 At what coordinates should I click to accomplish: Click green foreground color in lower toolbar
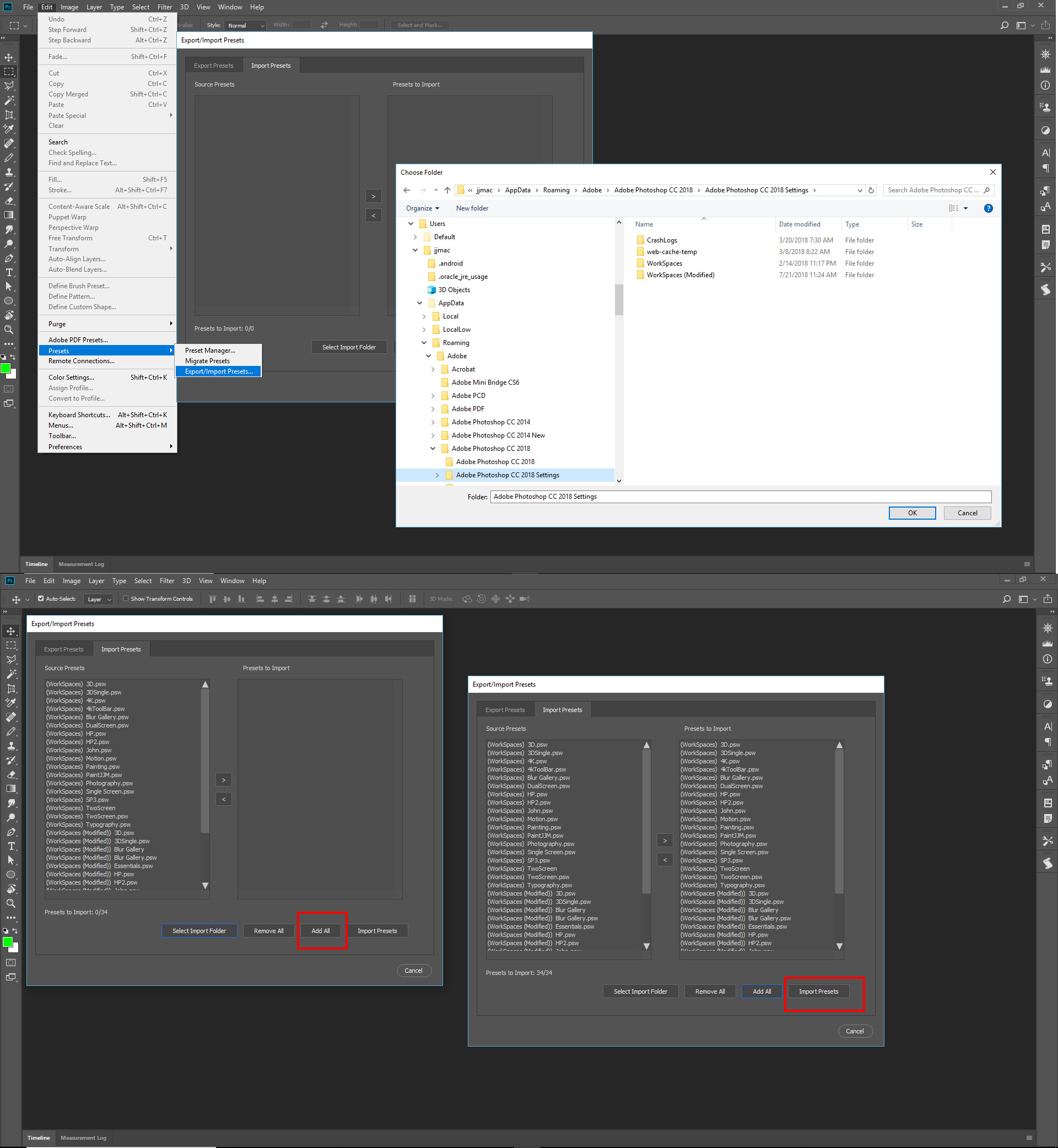pos(7,942)
